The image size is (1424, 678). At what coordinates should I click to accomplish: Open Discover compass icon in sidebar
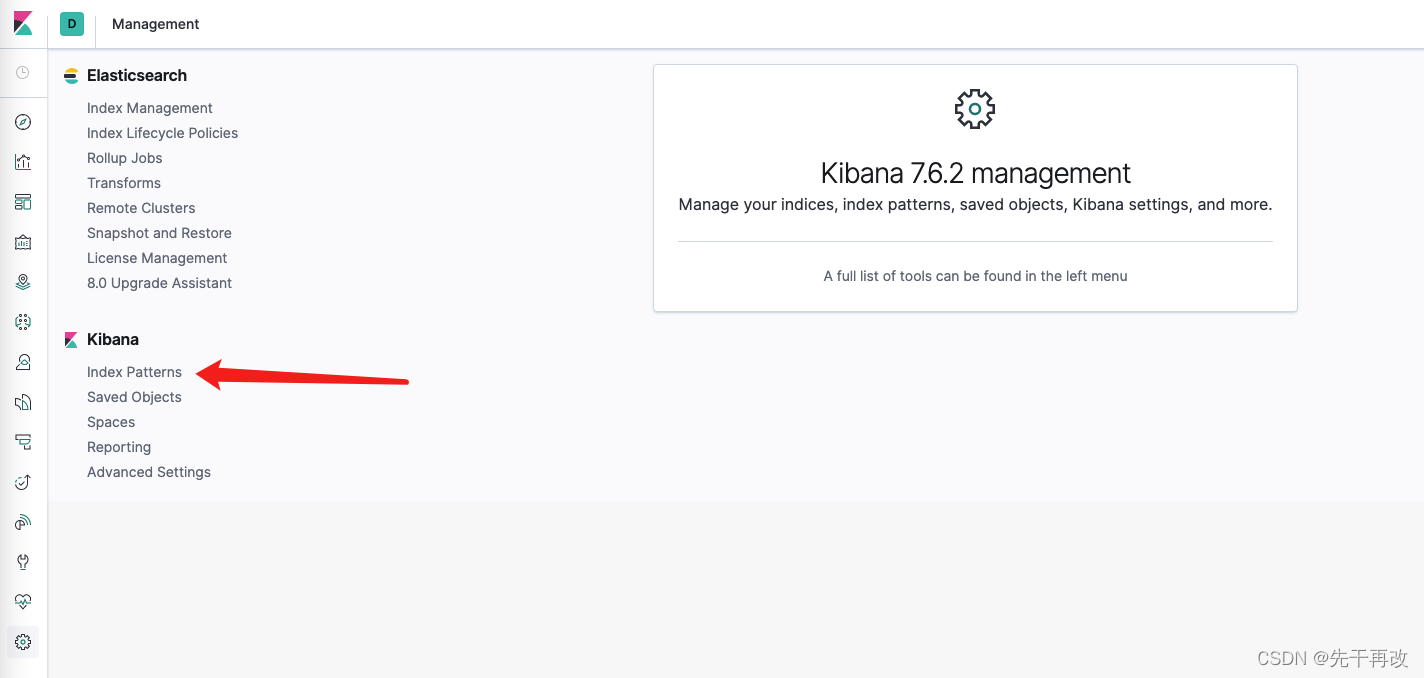(x=23, y=122)
